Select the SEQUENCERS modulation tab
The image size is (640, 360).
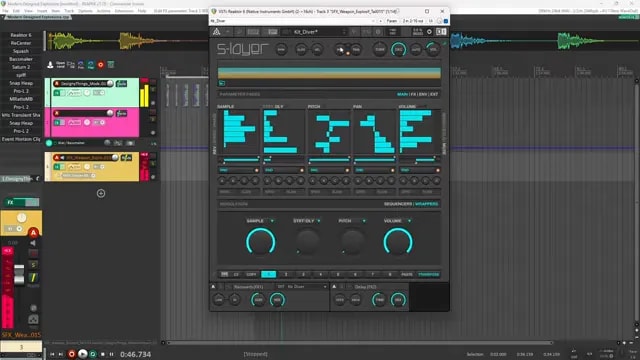click(398, 204)
